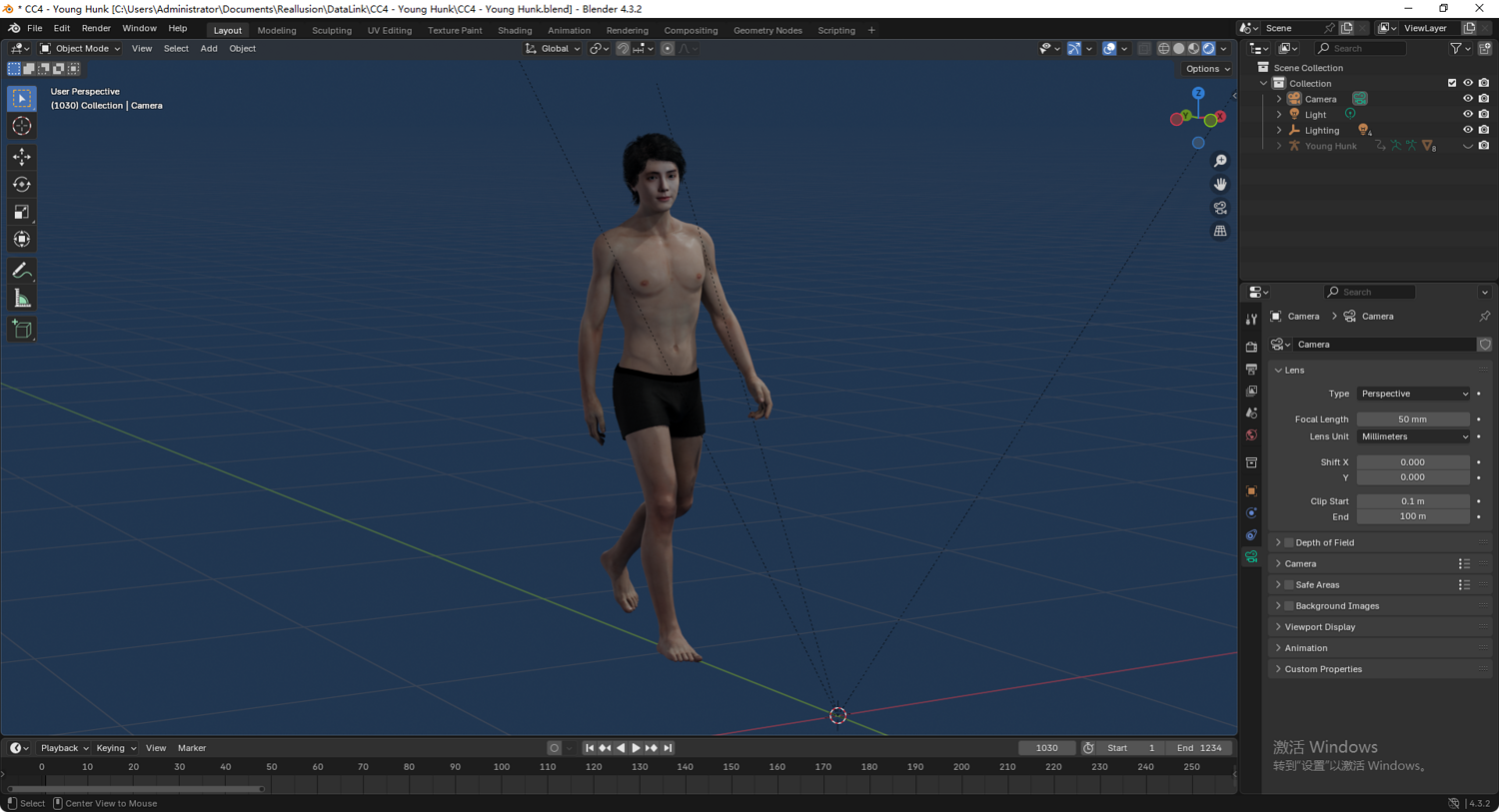Jump to the timeline end frame
This screenshot has height=812, width=1499.
tap(668, 748)
